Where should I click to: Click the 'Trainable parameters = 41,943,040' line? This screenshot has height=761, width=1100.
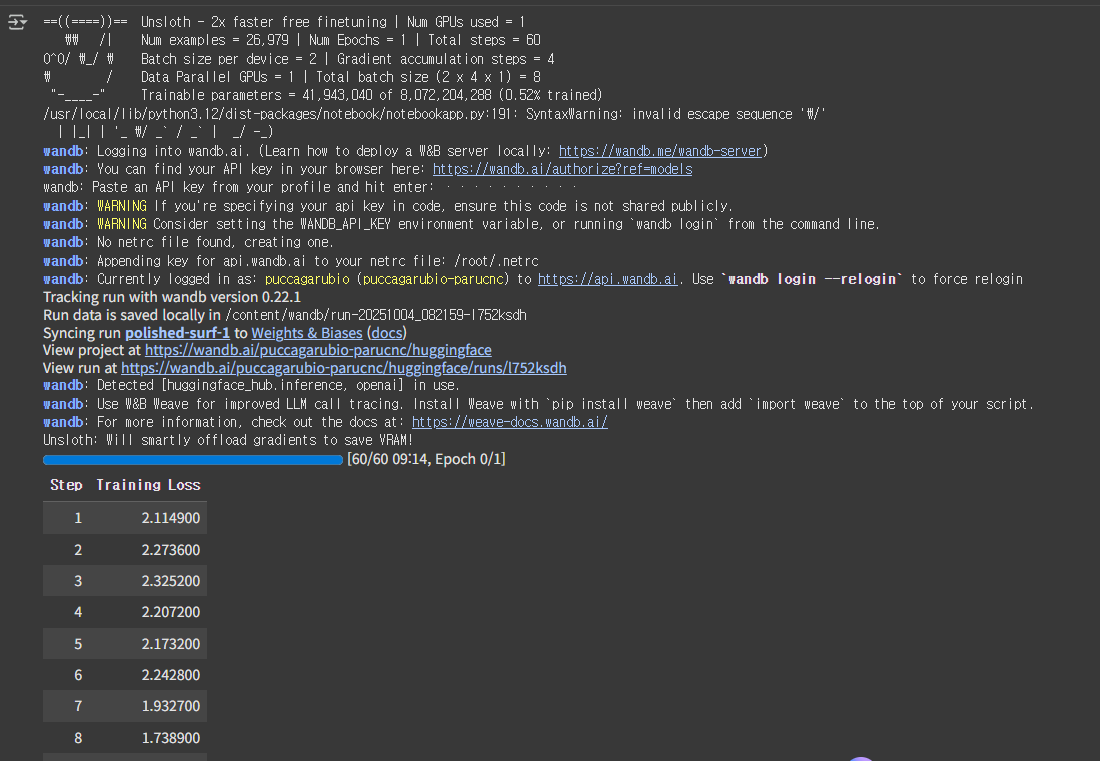pyautogui.click(x=372, y=95)
